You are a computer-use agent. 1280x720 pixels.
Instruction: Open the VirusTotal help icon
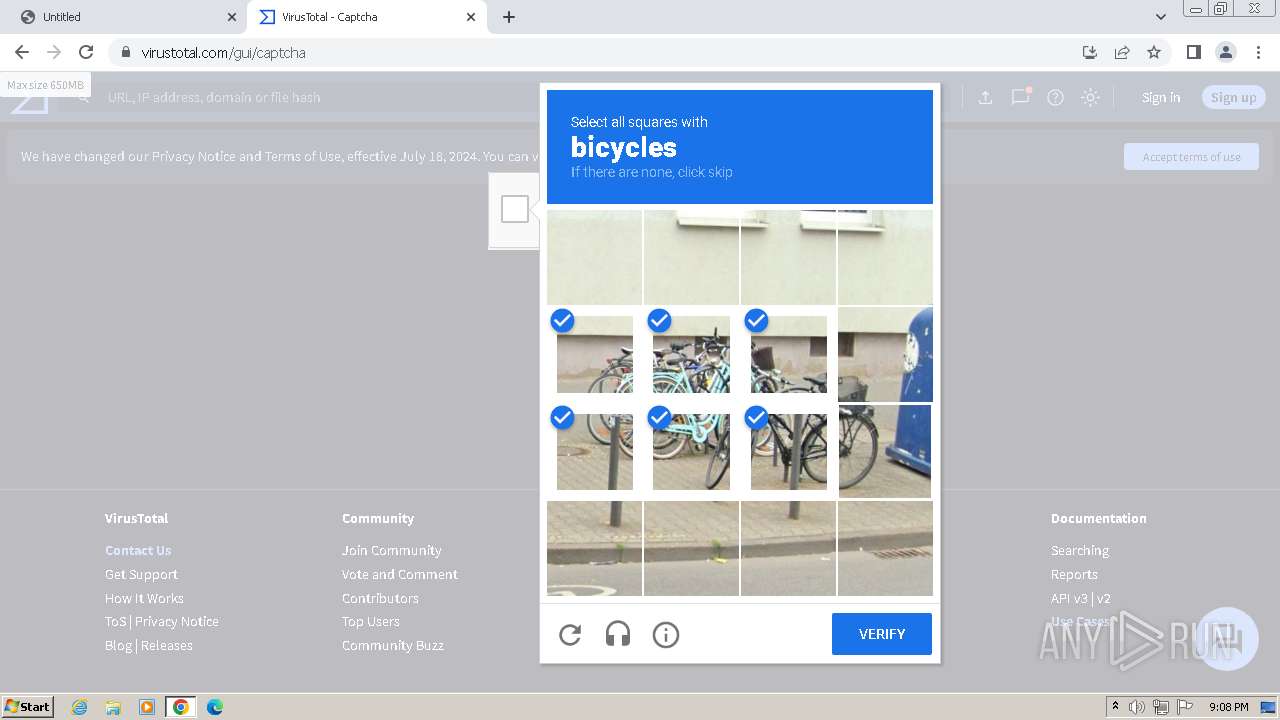[x=1055, y=97]
